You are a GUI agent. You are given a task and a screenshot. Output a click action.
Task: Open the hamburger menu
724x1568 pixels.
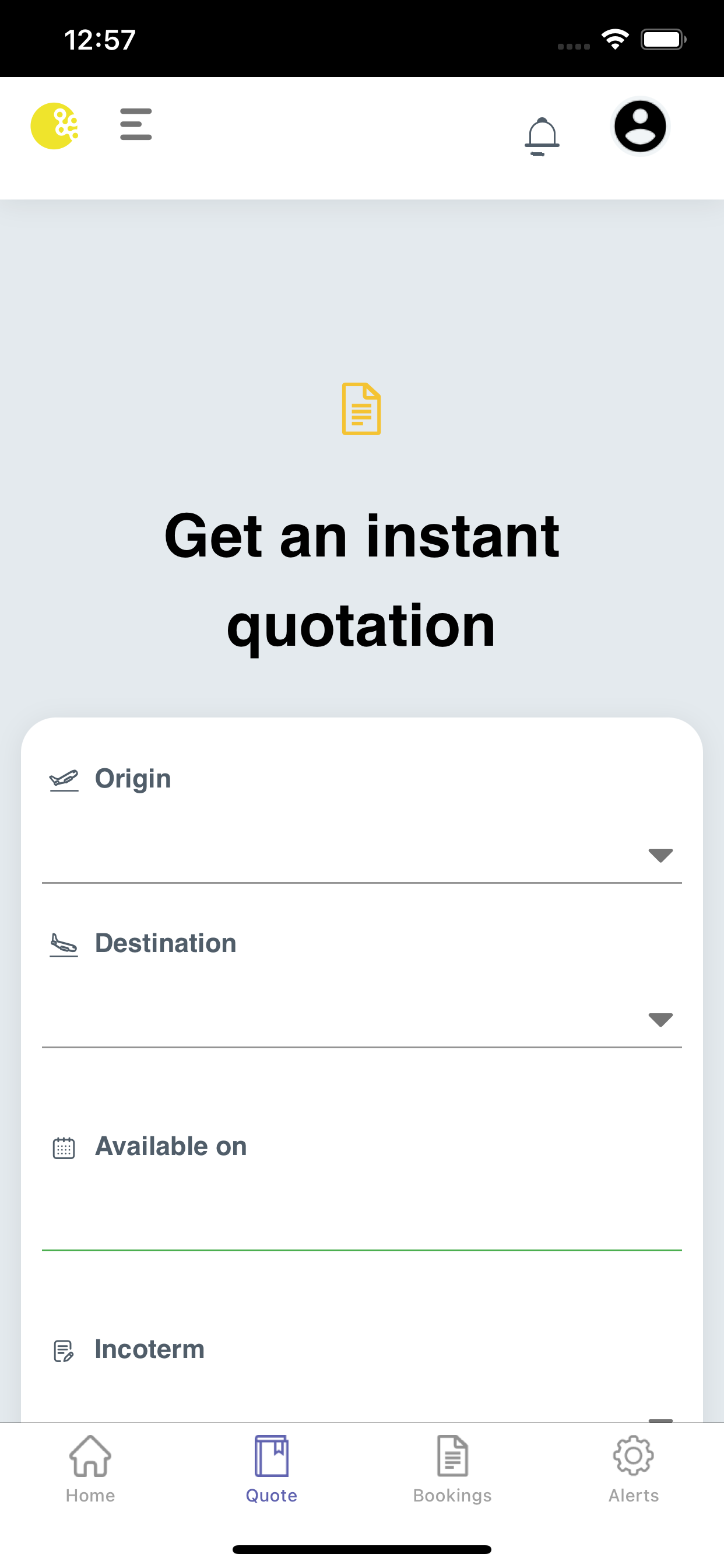136,124
